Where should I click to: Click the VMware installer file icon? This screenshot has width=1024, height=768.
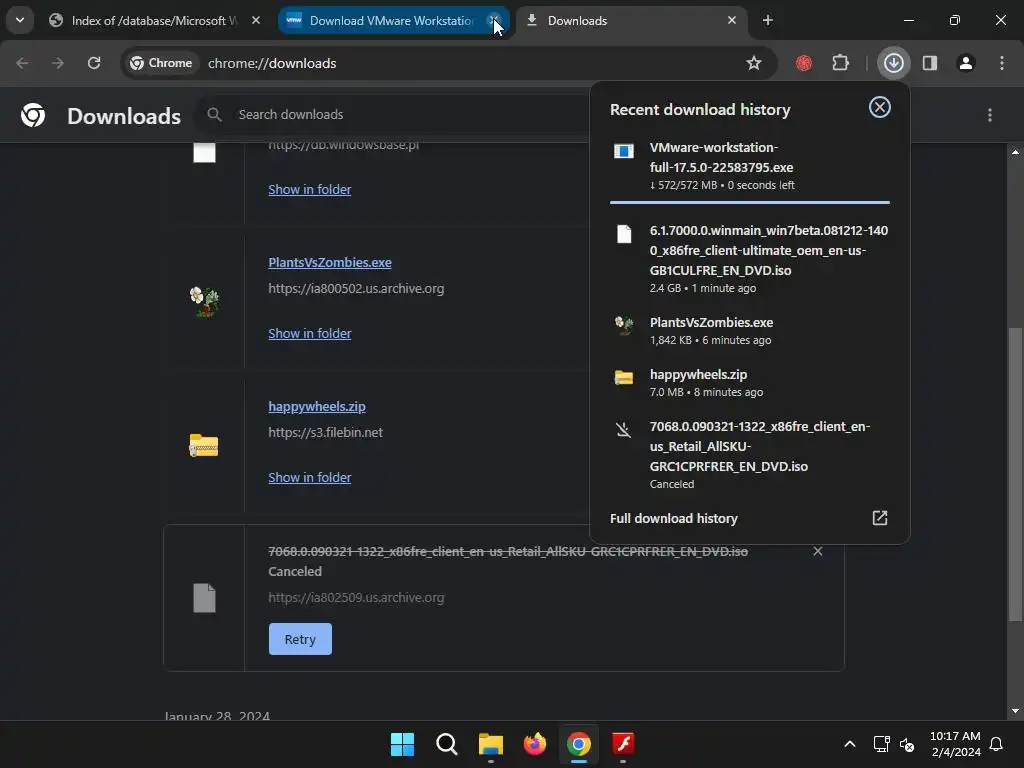(624, 152)
